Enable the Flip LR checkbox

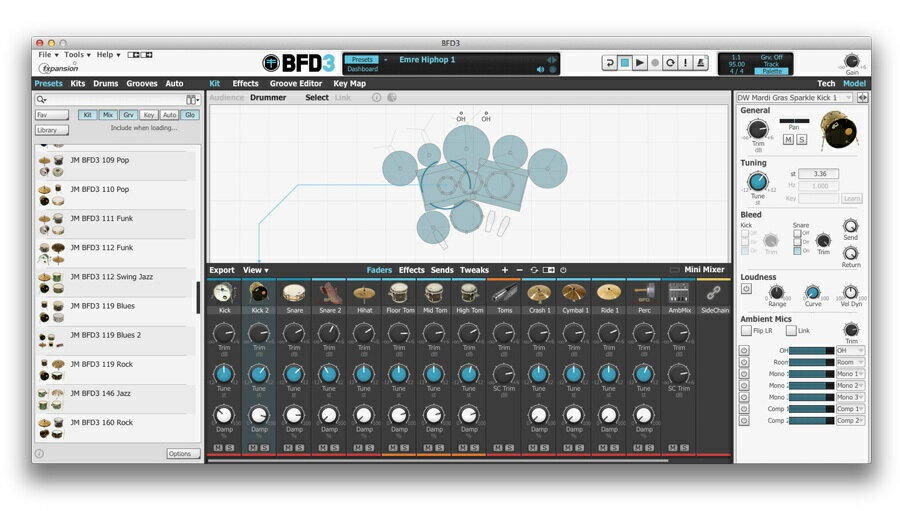click(x=746, y=330)
